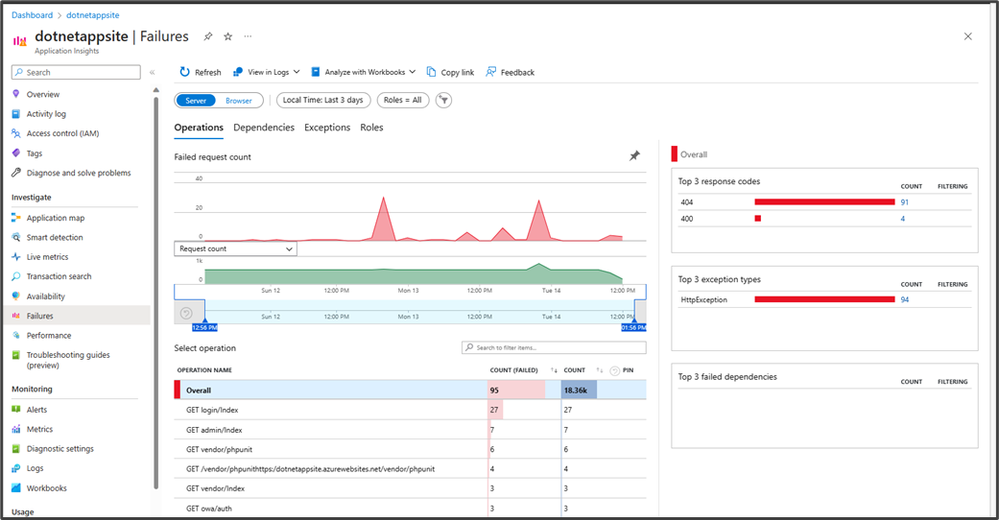Change the Roles = All filter
Screen dimensions: 999x520
(403, 100)
